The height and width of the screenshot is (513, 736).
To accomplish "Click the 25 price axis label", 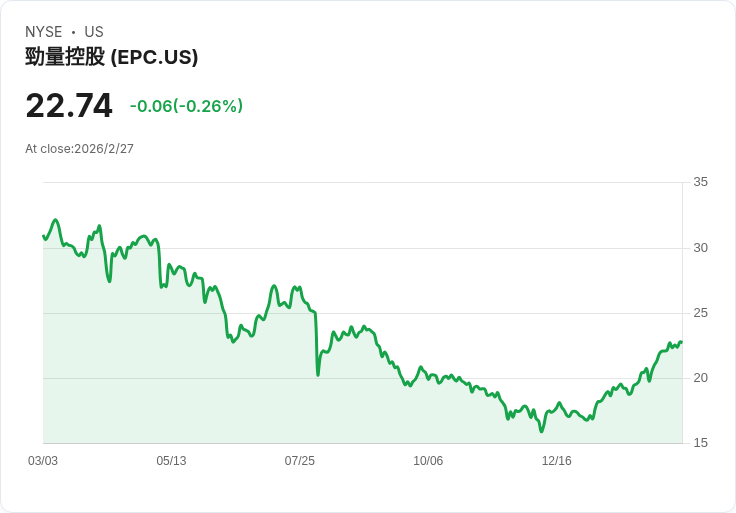I will click(x=700, y=313).
